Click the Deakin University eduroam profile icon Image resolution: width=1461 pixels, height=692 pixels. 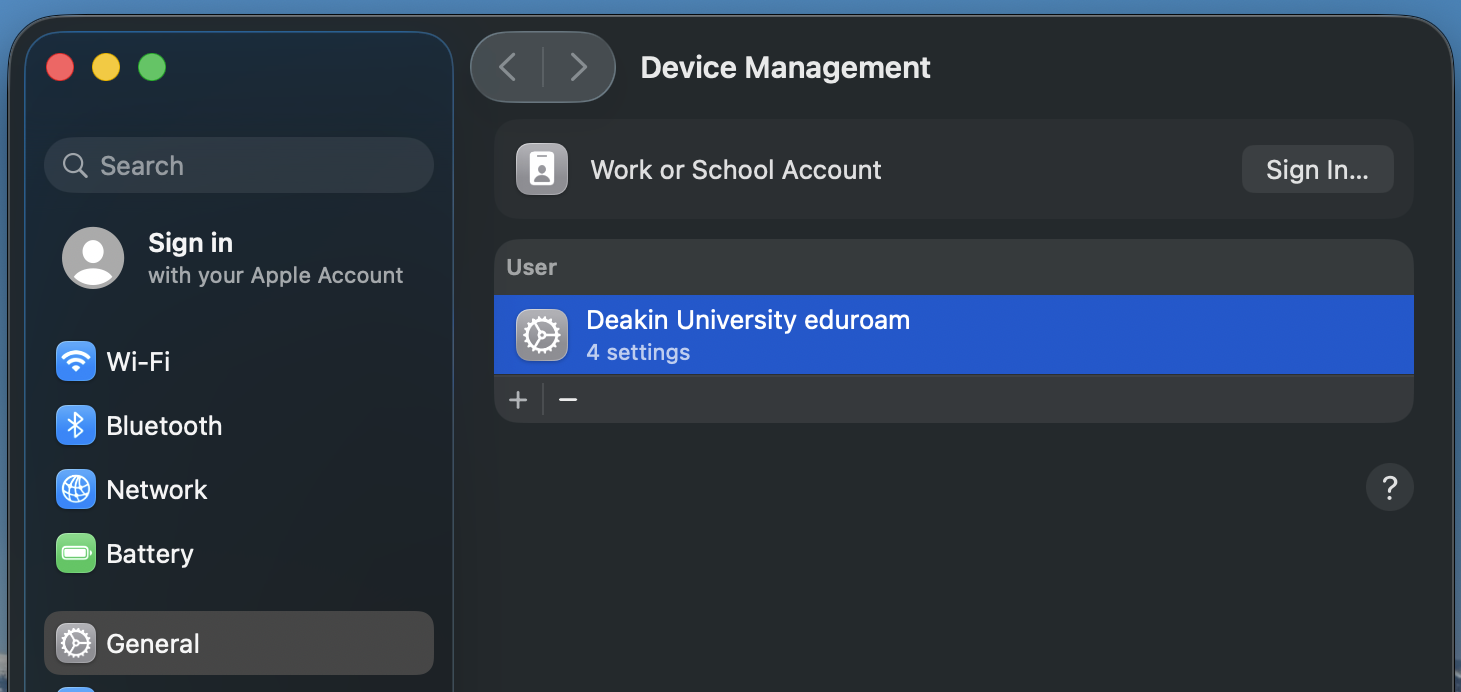tap(542, 335)
